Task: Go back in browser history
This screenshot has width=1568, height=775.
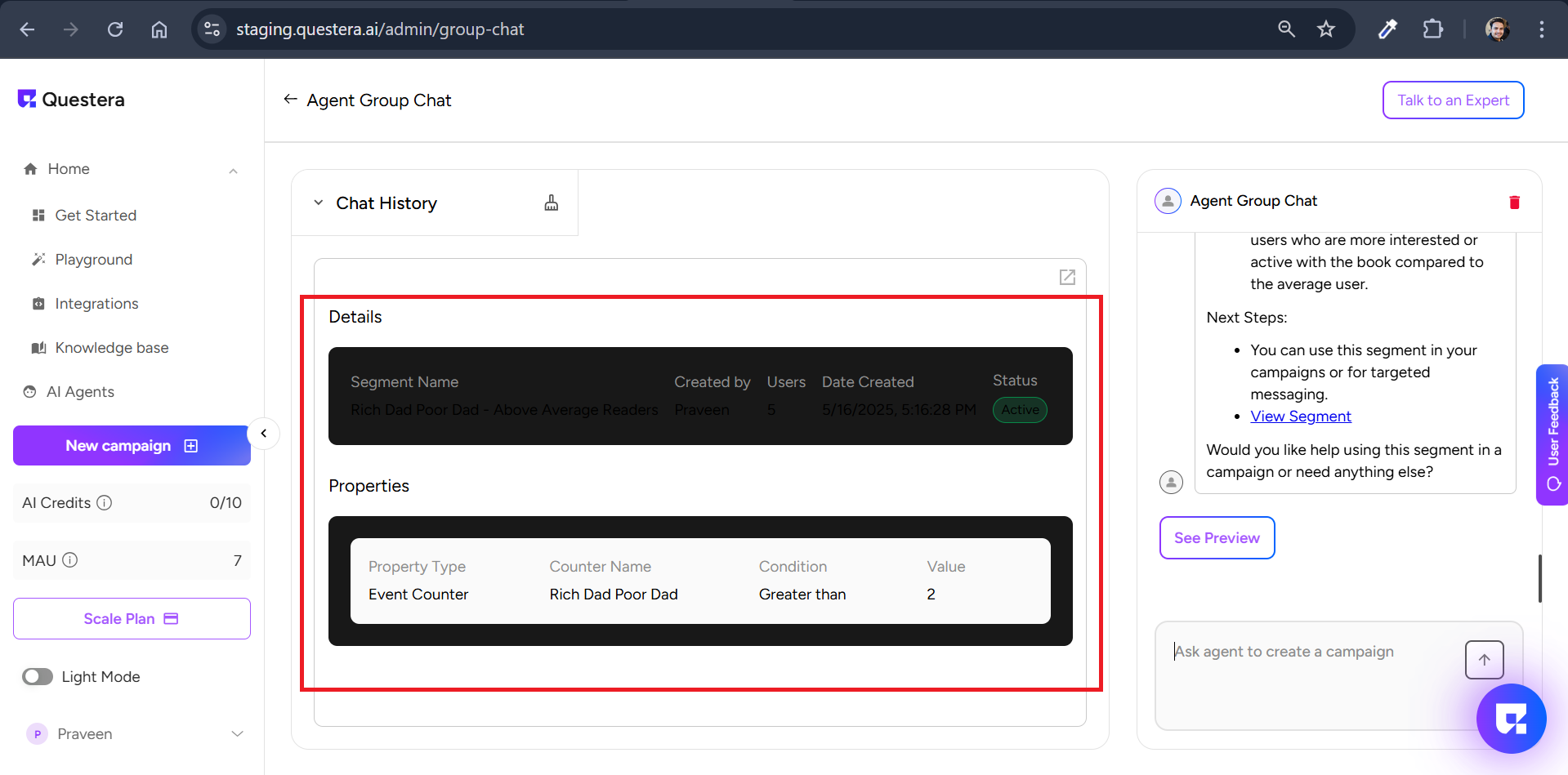Action: (27, 29)
